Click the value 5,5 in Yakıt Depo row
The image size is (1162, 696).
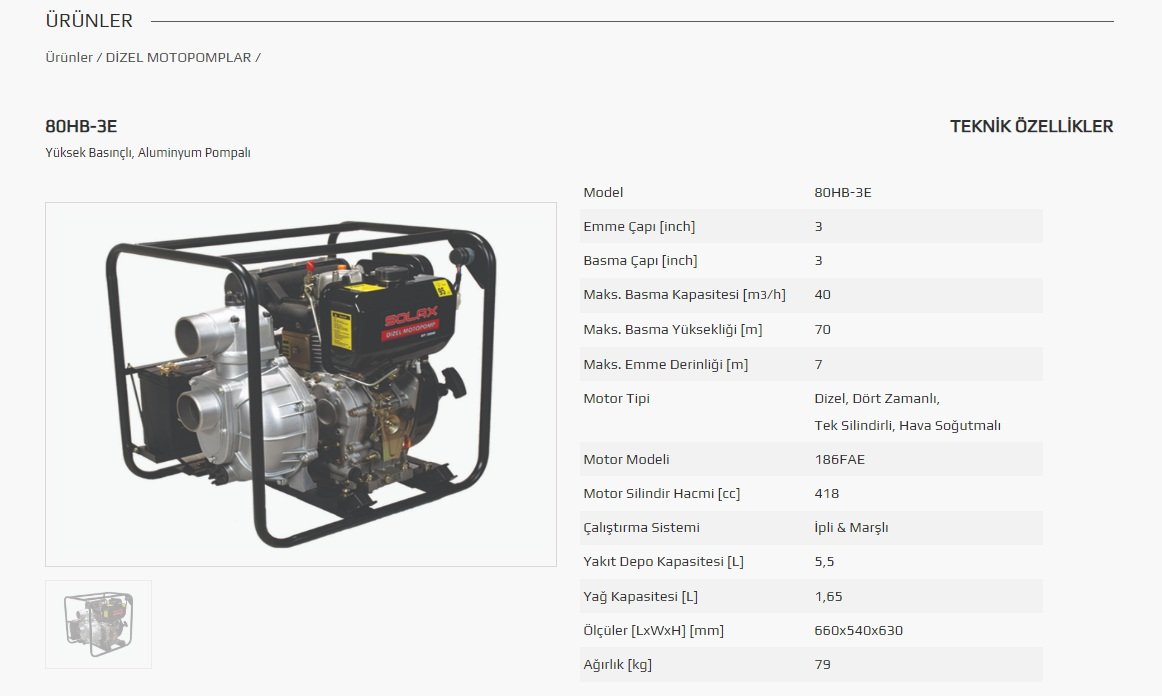[824, 561]
